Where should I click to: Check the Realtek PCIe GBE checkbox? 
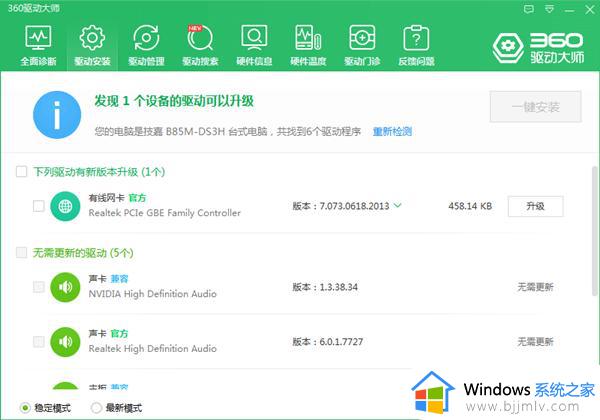point(39,206)
